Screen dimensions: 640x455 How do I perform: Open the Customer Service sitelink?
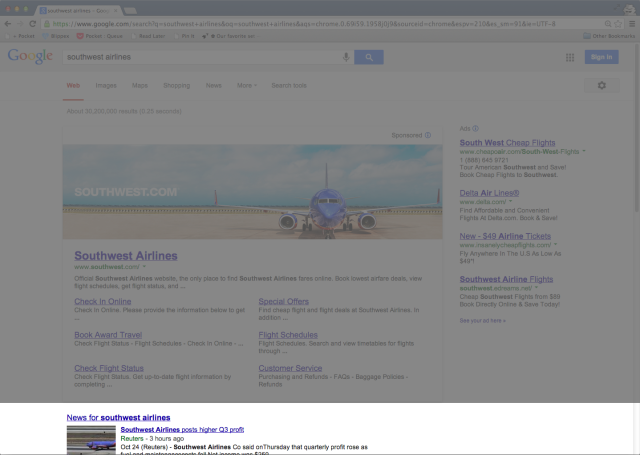pyautogui.click(x=290, y=368)
